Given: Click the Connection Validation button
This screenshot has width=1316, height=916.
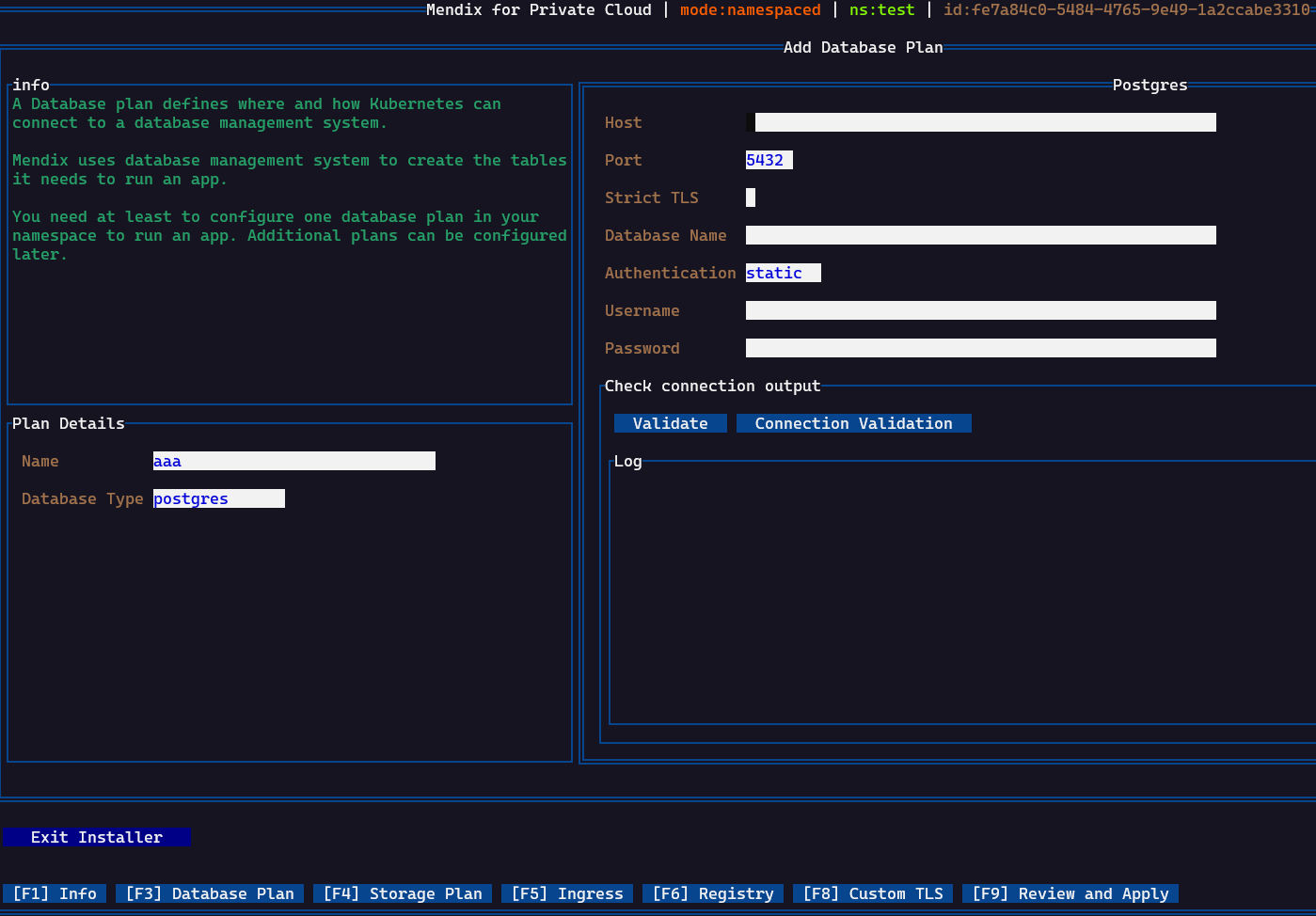Looking at the screenshot, I should 854,423.
